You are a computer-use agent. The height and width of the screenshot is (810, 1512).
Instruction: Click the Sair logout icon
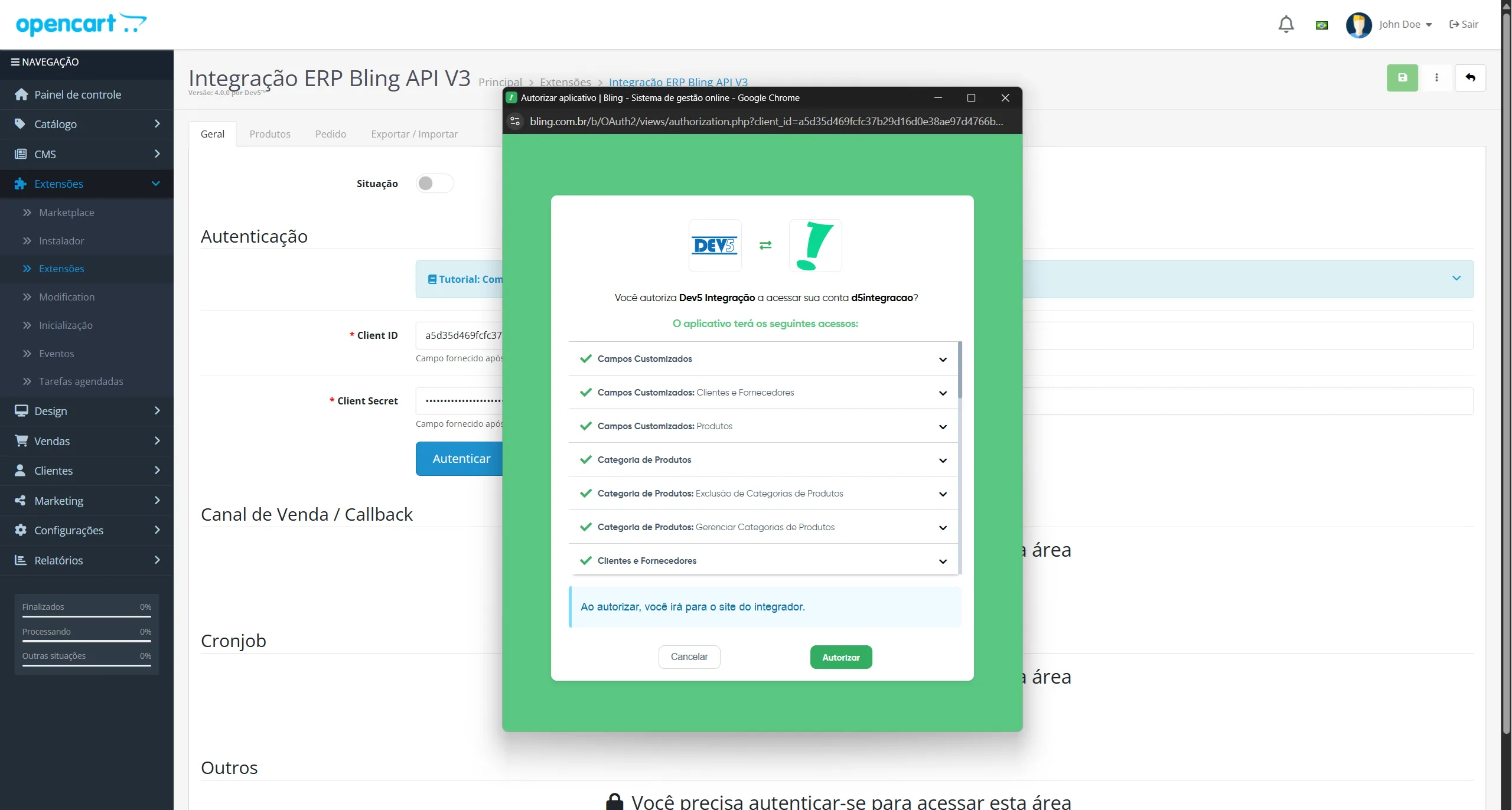(1454, 24)
